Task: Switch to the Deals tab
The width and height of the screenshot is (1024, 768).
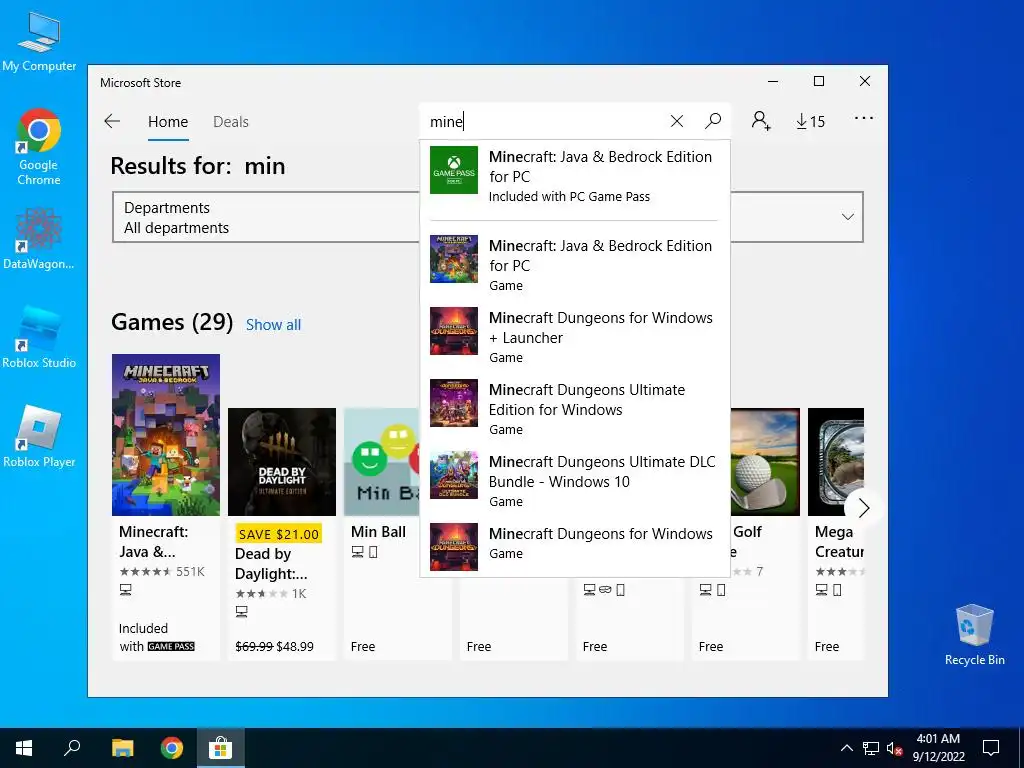Action: [231, 121]
